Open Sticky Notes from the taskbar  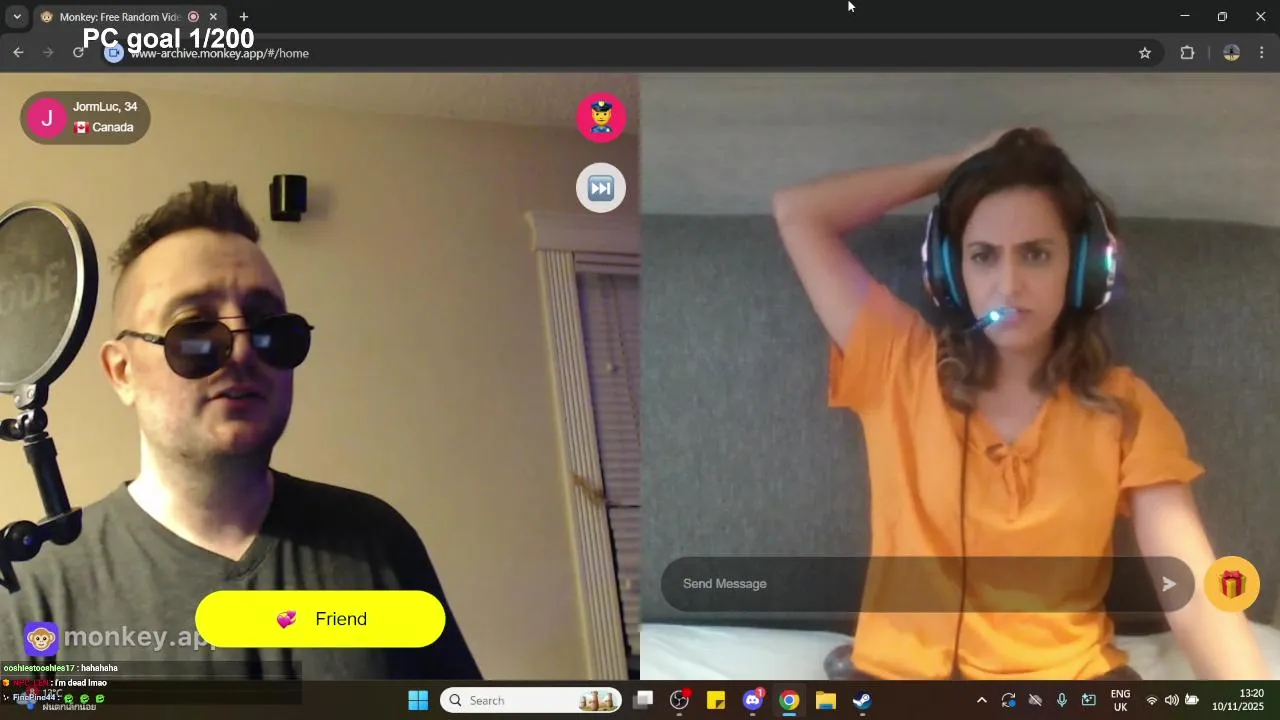[716, 700]
